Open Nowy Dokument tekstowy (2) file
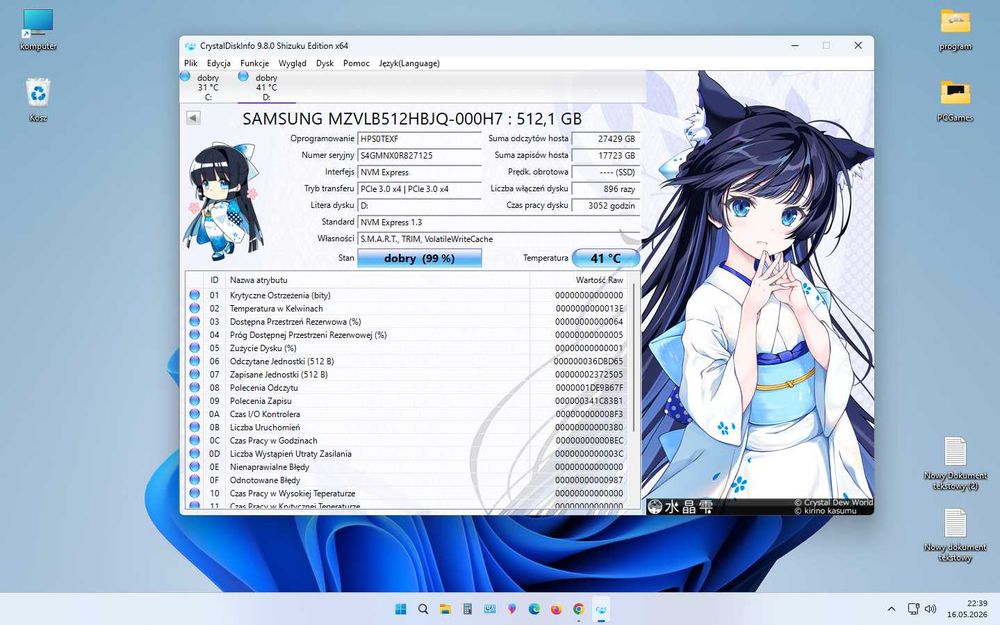Screen dimensions: 1000x625 point(955,464)
